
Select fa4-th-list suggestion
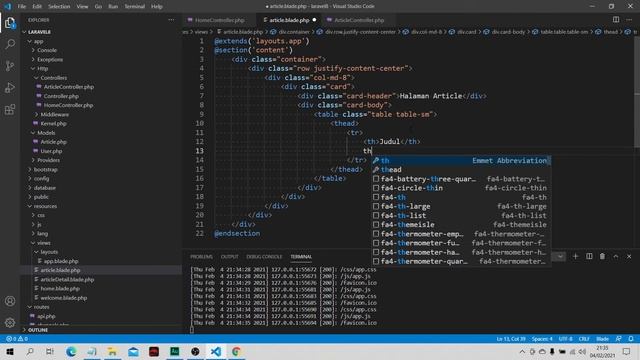tap(461, 216)
